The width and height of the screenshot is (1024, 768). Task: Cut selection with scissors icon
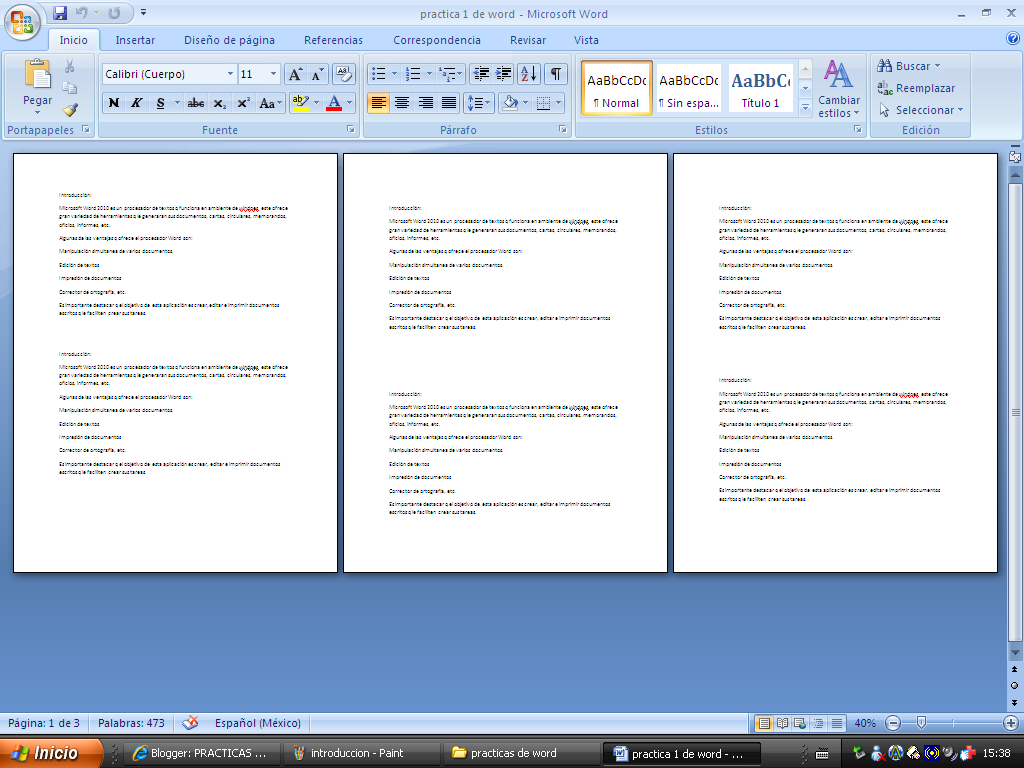tap(70, 66)
